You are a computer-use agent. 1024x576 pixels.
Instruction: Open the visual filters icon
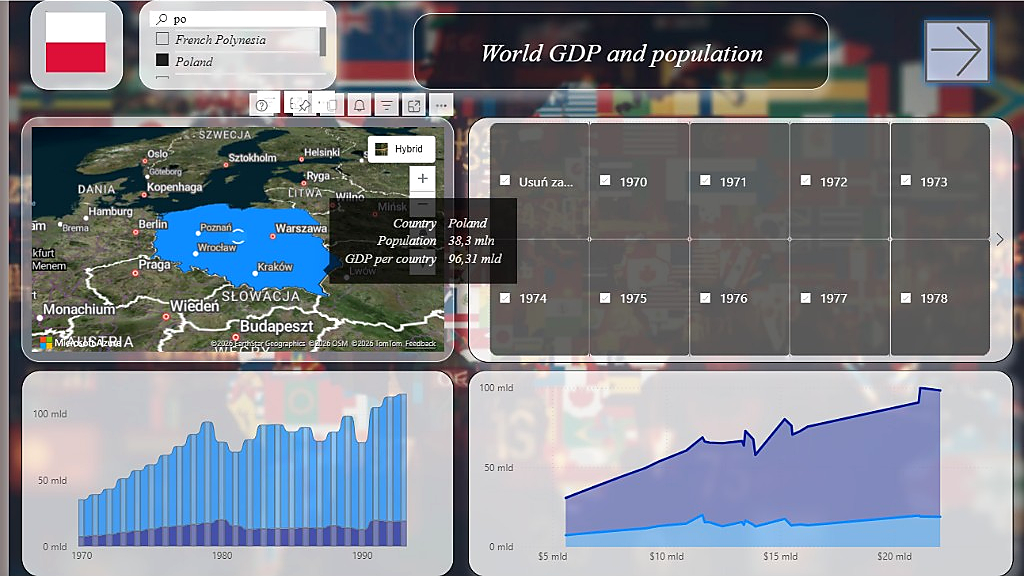coord(387,104)
